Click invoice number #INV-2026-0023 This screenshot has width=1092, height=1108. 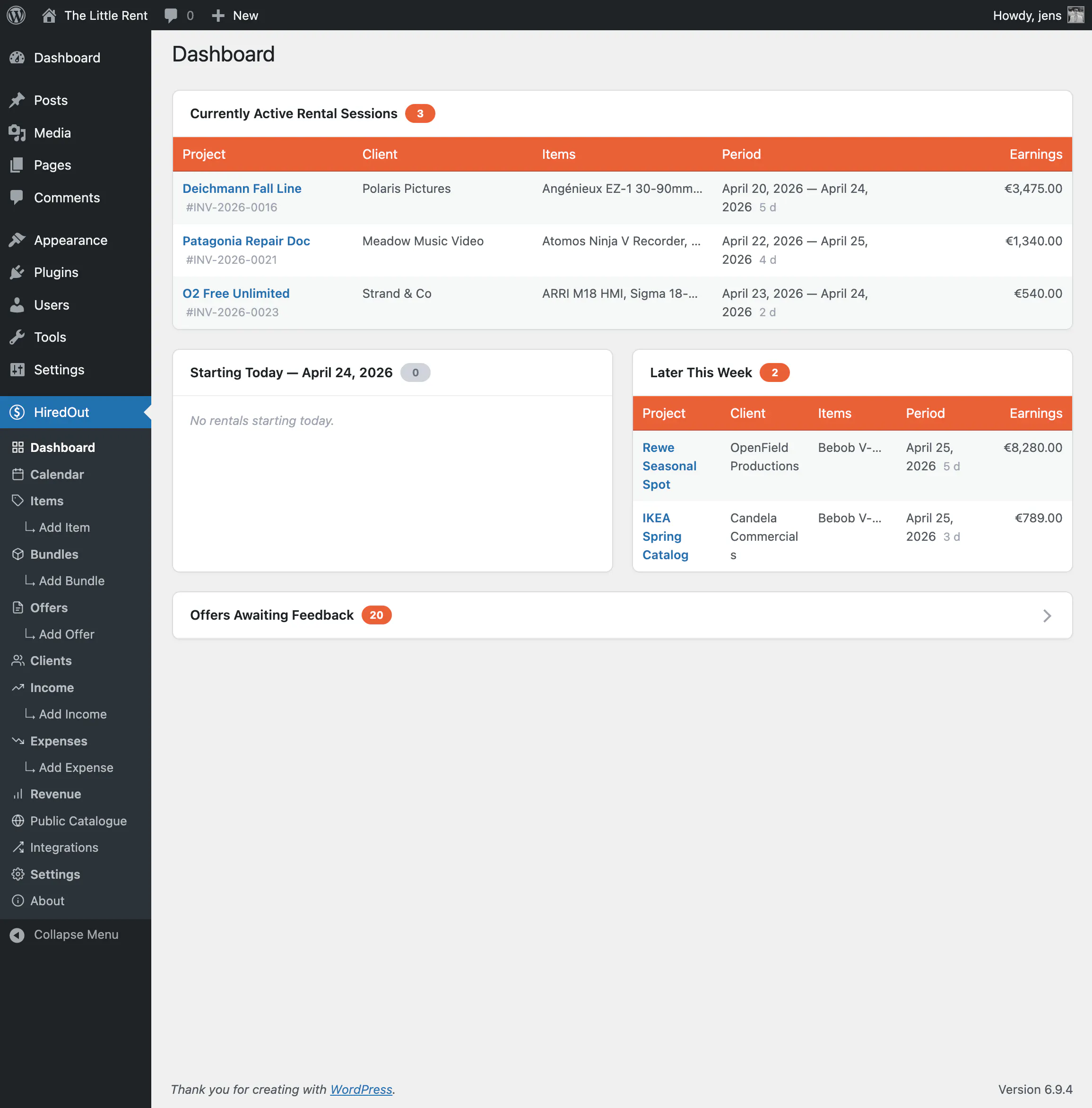[x=232, y=312]
